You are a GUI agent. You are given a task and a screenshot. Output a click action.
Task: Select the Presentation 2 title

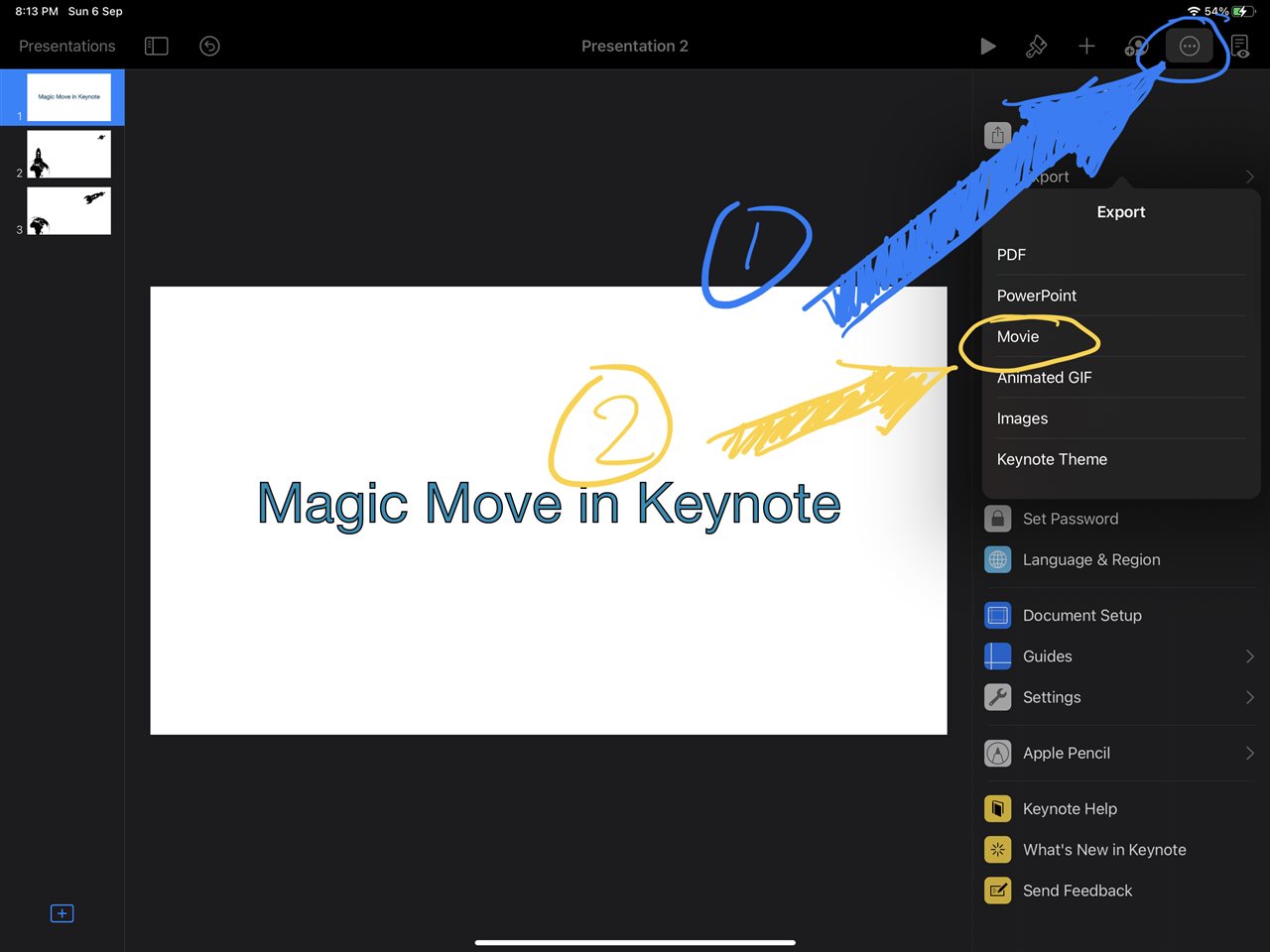(x=634, y=46)
